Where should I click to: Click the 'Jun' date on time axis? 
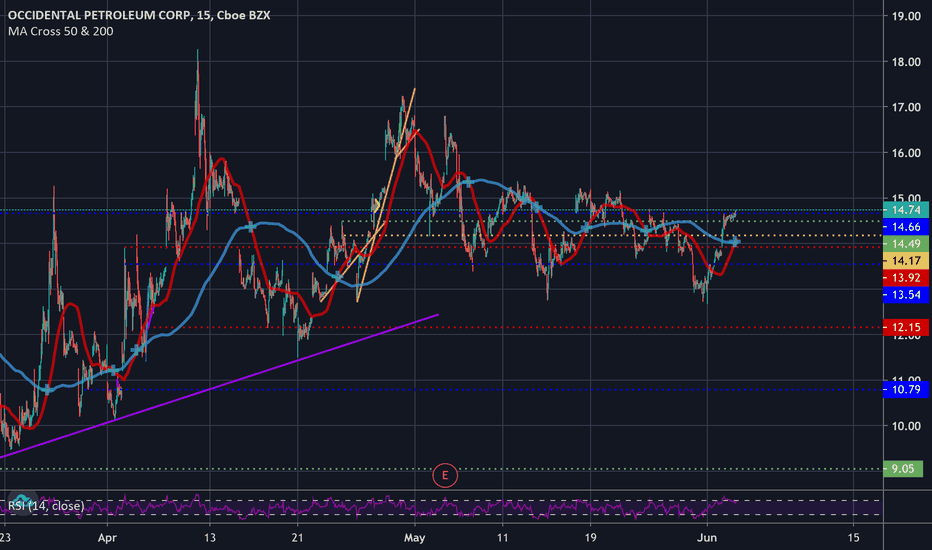(707, 538)
